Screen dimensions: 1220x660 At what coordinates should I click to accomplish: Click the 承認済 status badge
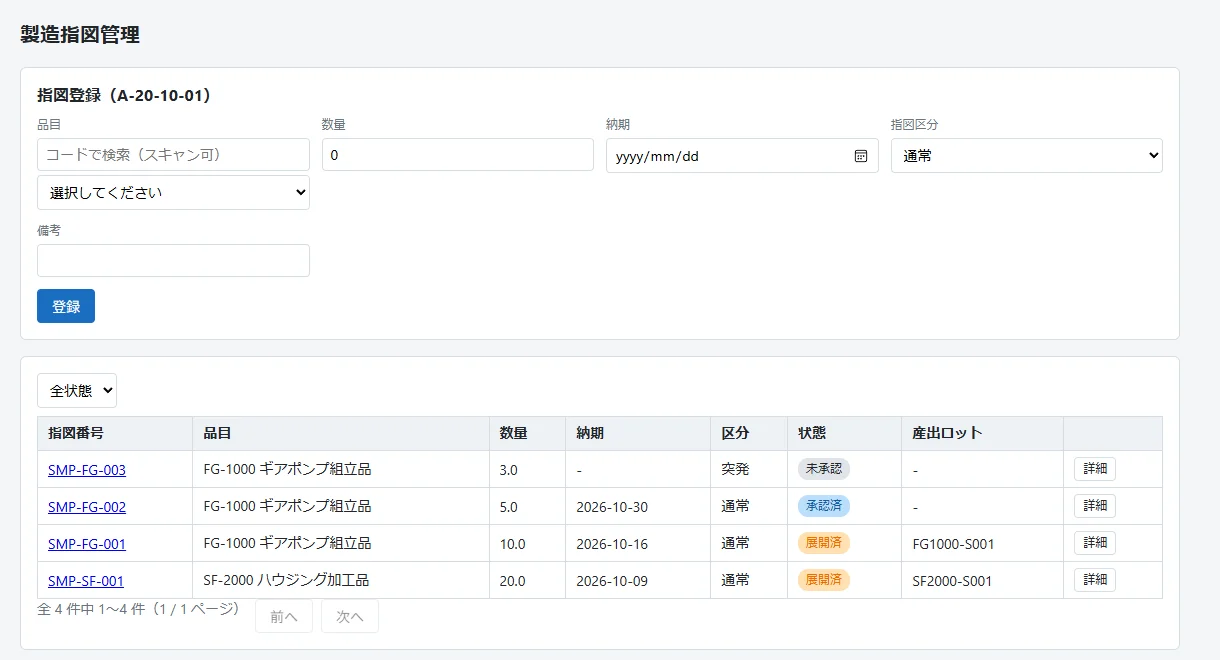pyautogui.click(x=824, y=506)
